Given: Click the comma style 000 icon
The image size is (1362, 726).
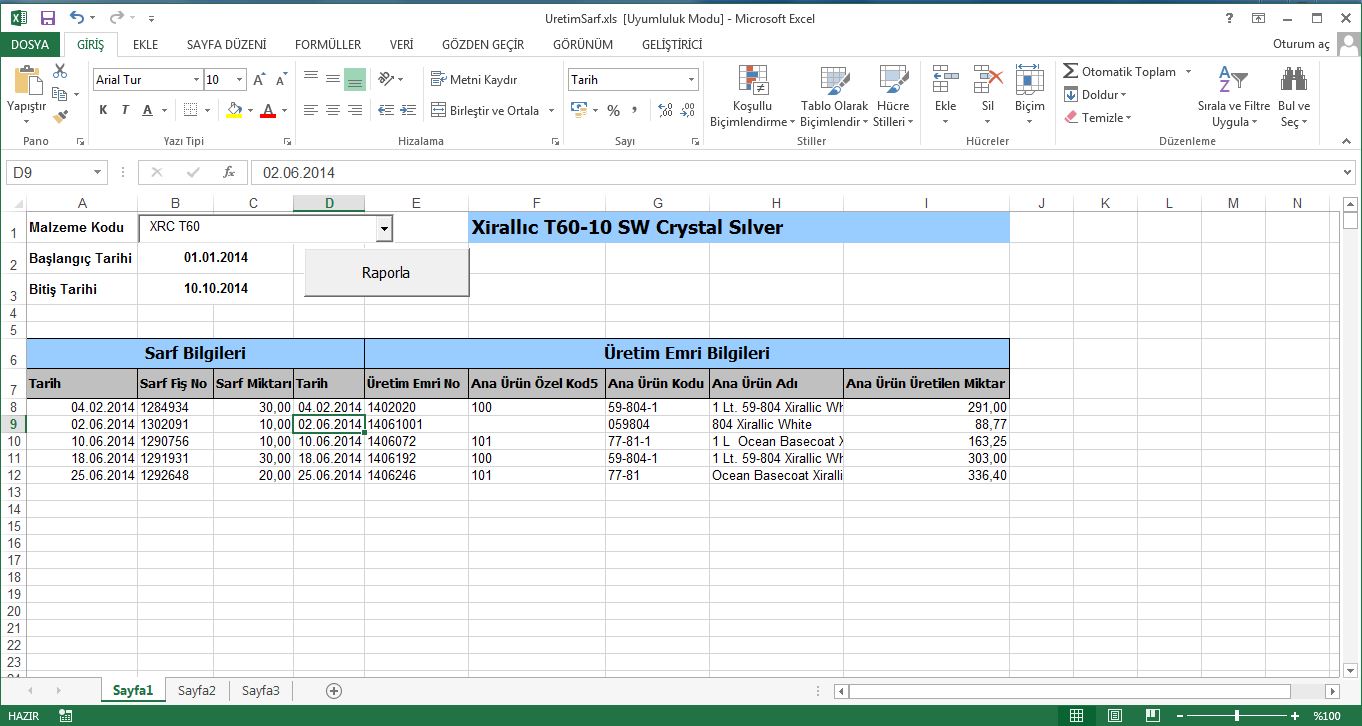Looking at the screenshot, I should point(636,111).
